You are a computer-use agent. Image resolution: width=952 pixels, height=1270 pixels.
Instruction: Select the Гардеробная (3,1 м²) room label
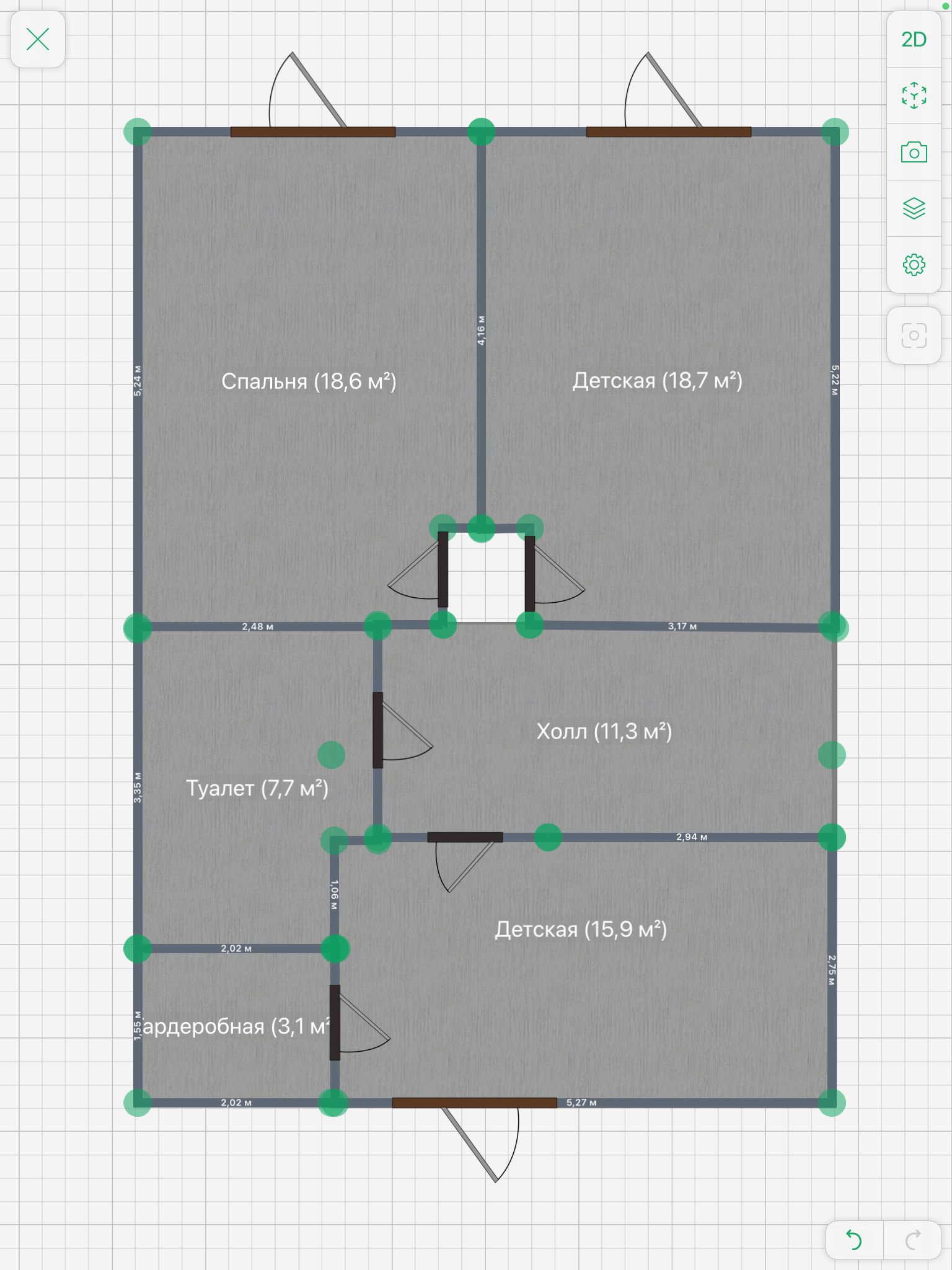pyautogui.click(x=236, y=1026)
